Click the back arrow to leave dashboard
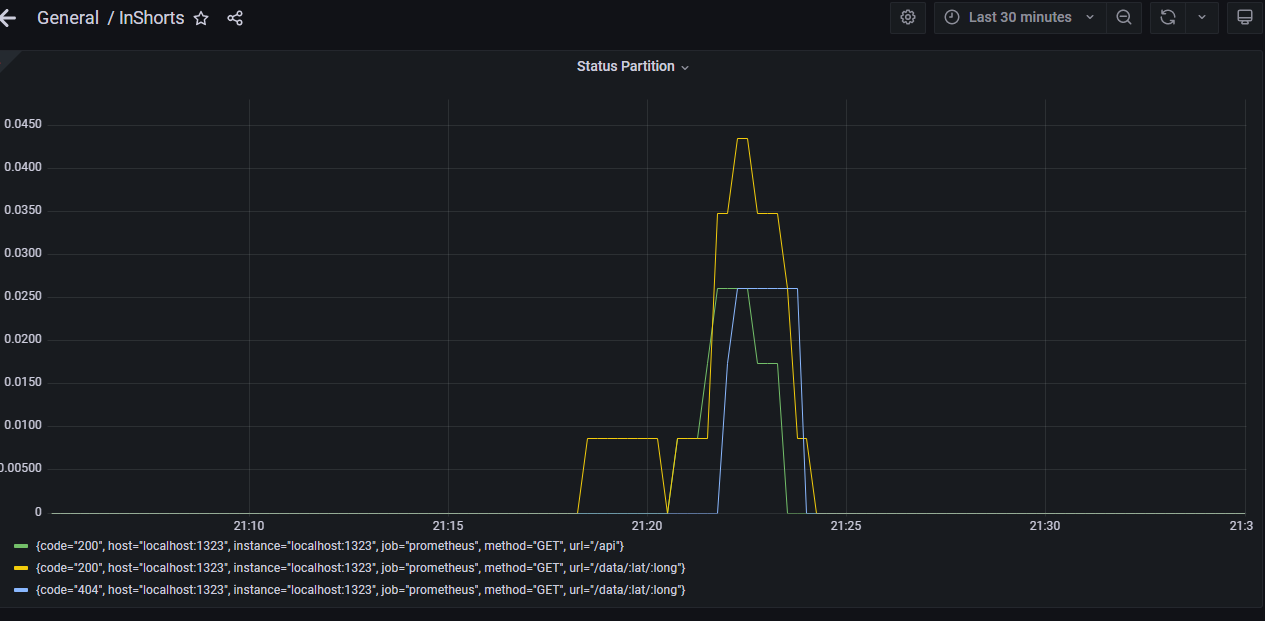 click(8, 17)
